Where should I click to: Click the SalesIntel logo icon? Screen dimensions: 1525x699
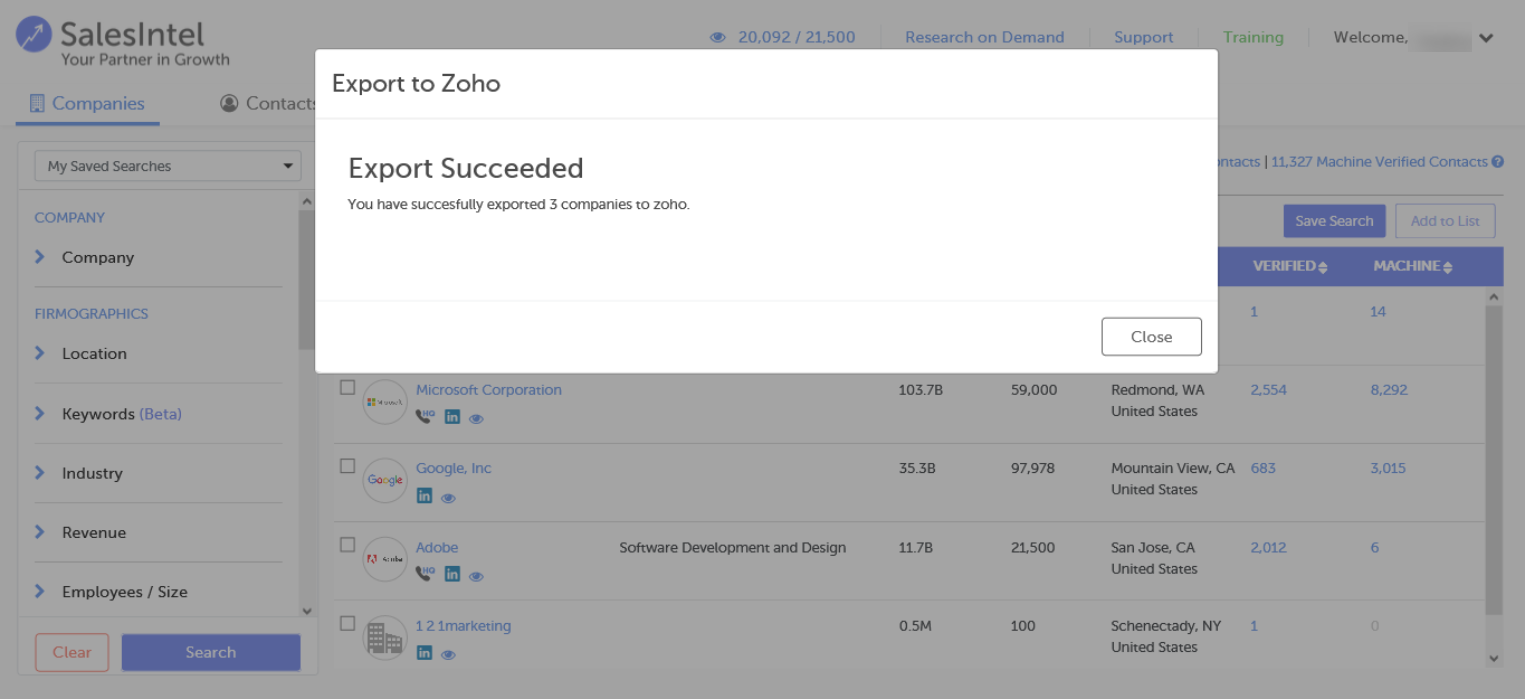pyautogui.click(x=34, y=35)
